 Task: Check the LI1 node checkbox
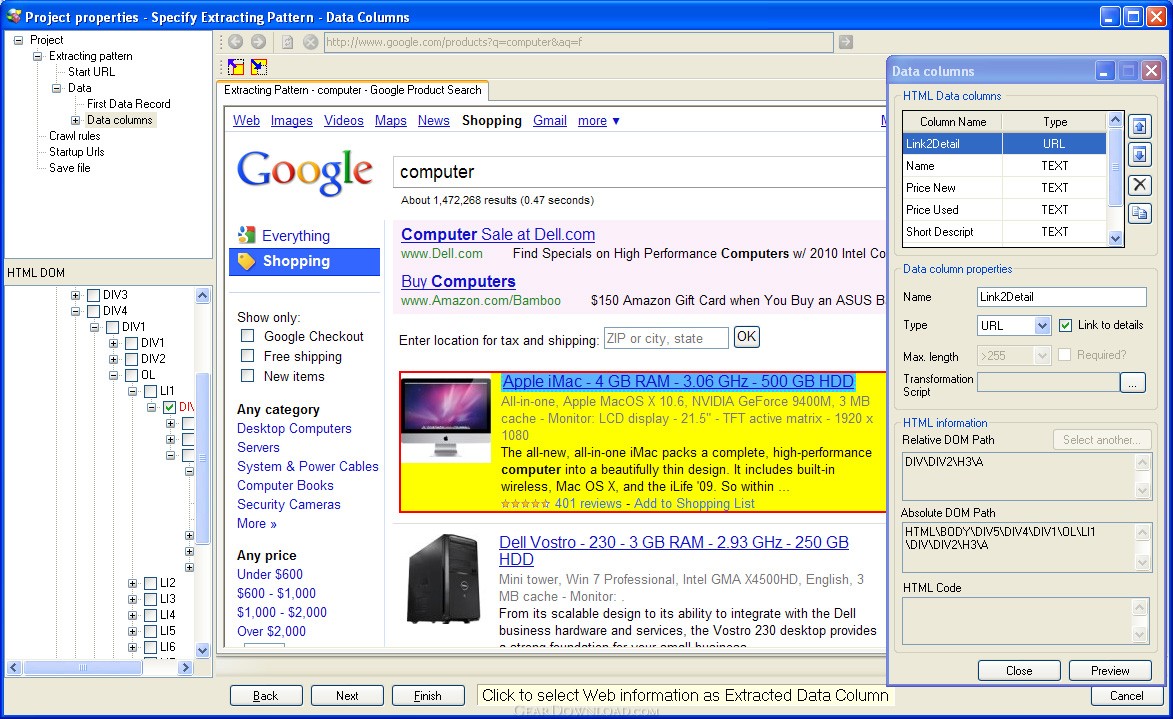pos(150,391)
